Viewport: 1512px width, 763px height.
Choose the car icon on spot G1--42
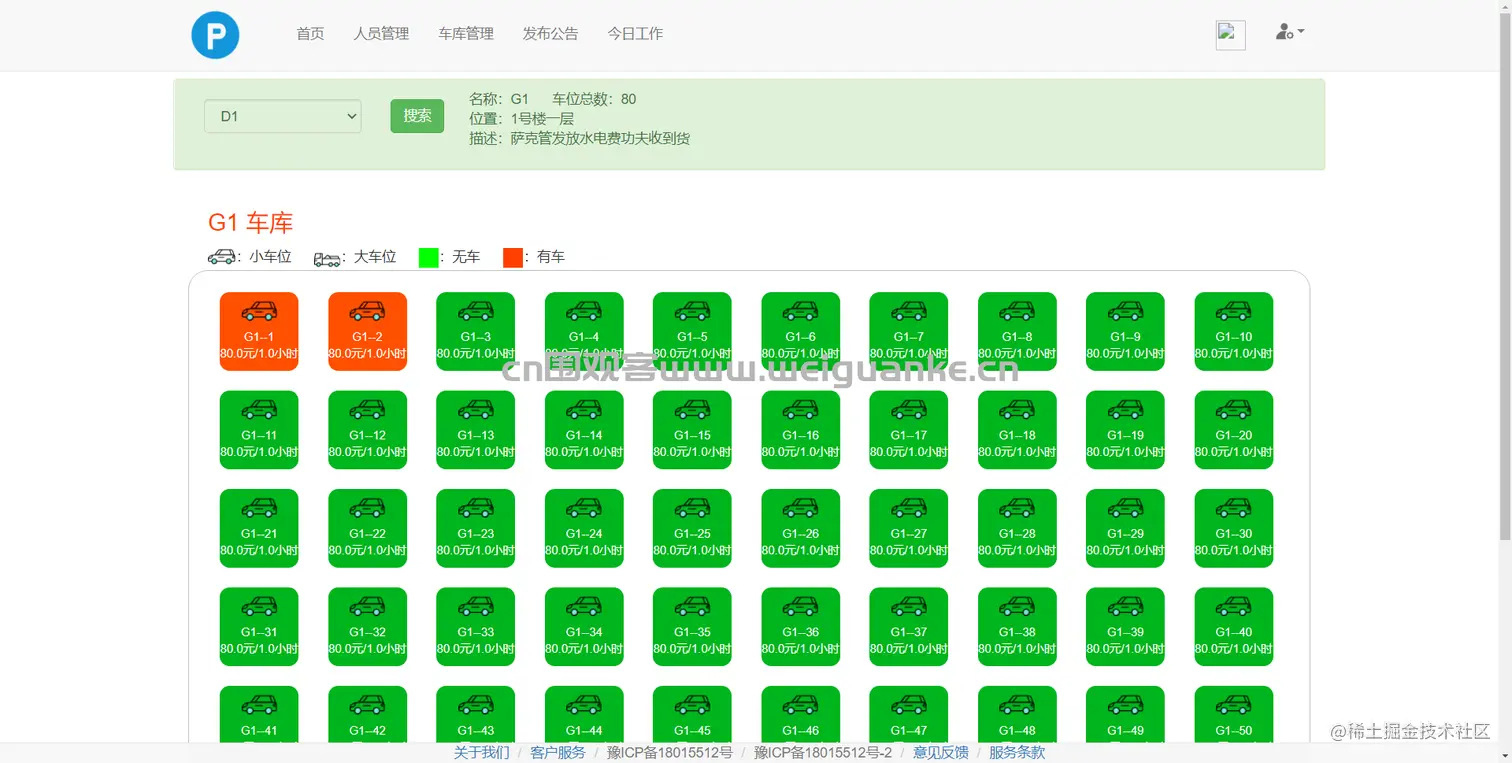[x=367, y=706]
